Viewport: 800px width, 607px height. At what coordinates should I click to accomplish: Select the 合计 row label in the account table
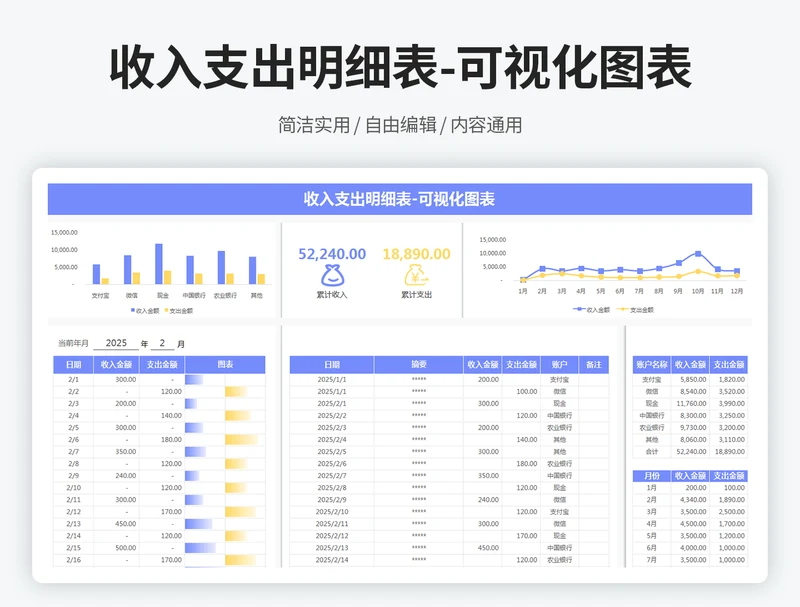coord(652,451)
